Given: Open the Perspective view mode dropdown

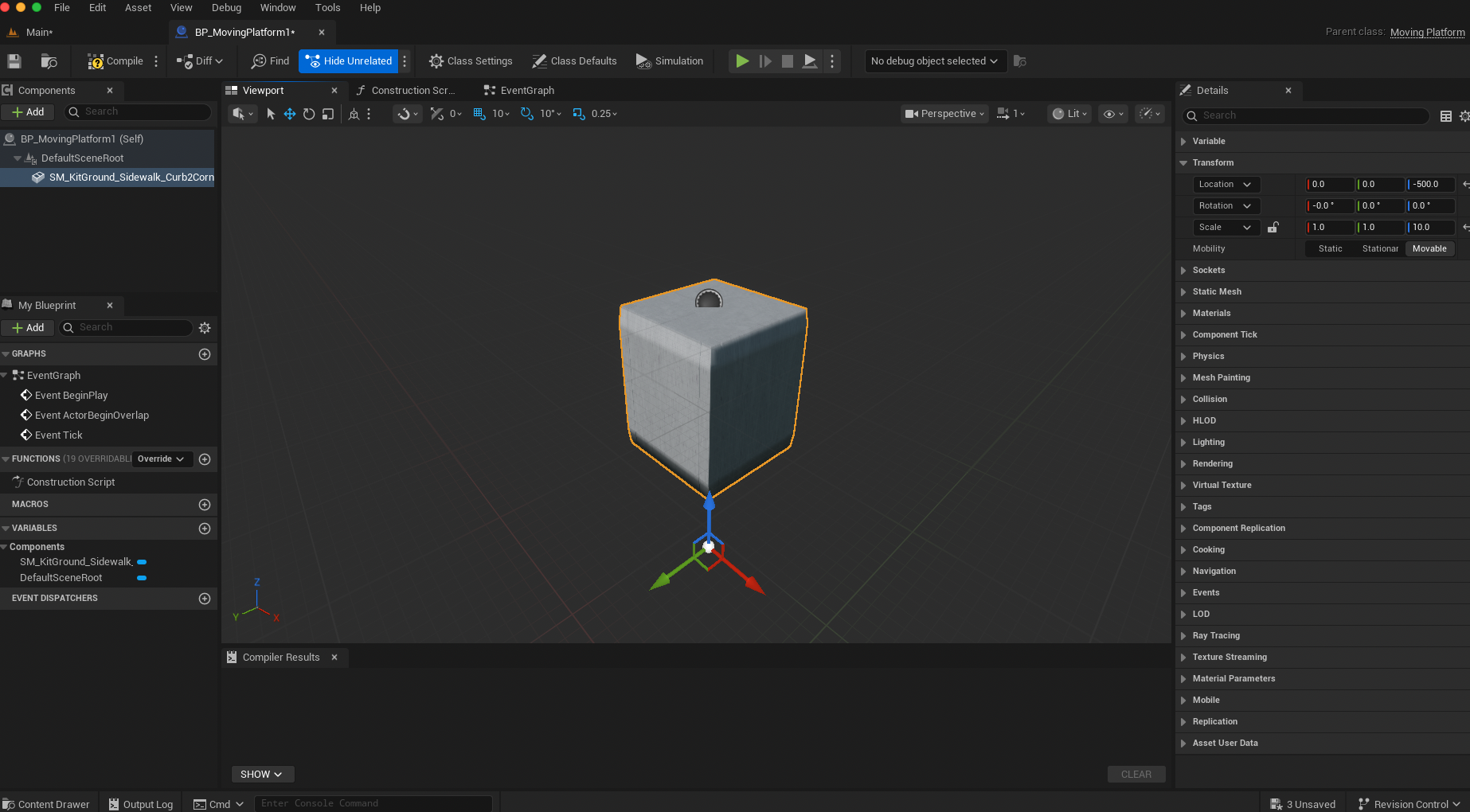Looking at the screenshot, I should pyautogui.click(x=945, y=114).
